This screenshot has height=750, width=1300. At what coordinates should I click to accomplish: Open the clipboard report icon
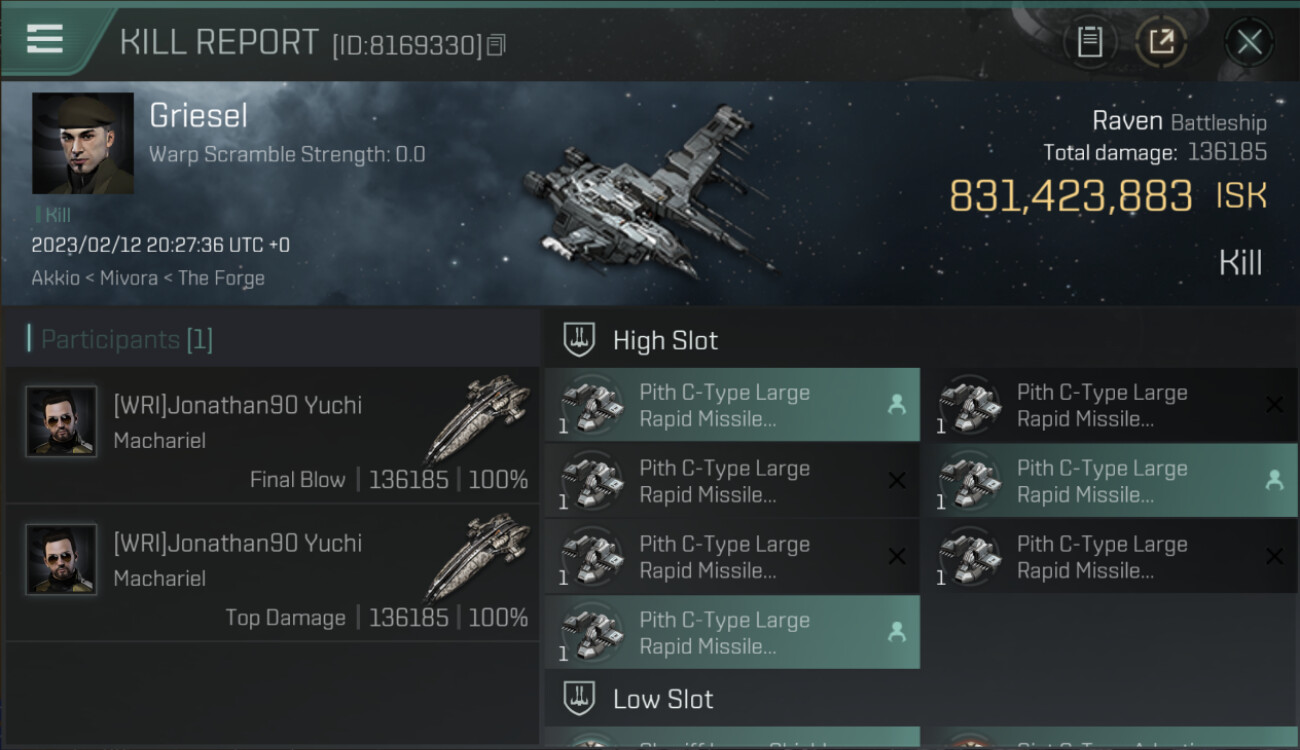point(1090,42)
